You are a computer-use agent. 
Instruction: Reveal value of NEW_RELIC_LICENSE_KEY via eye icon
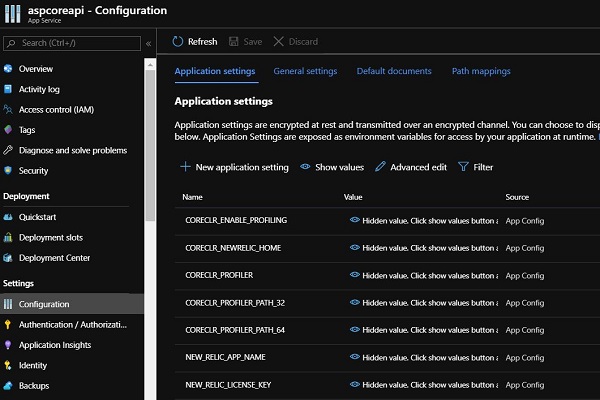tap(355, 384)
